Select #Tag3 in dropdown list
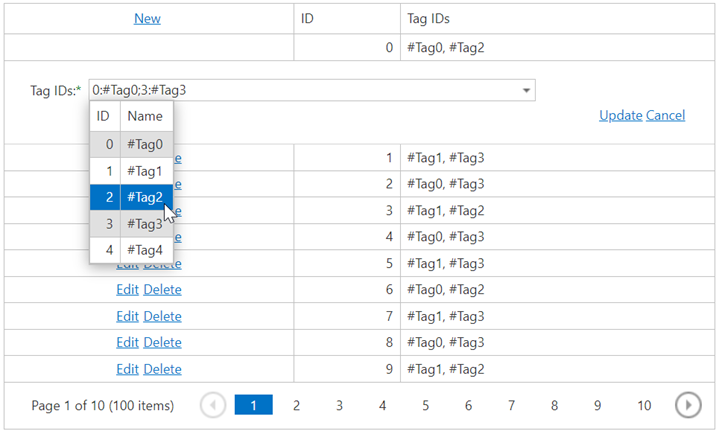 pyautogui.click(x=132, y=224)
